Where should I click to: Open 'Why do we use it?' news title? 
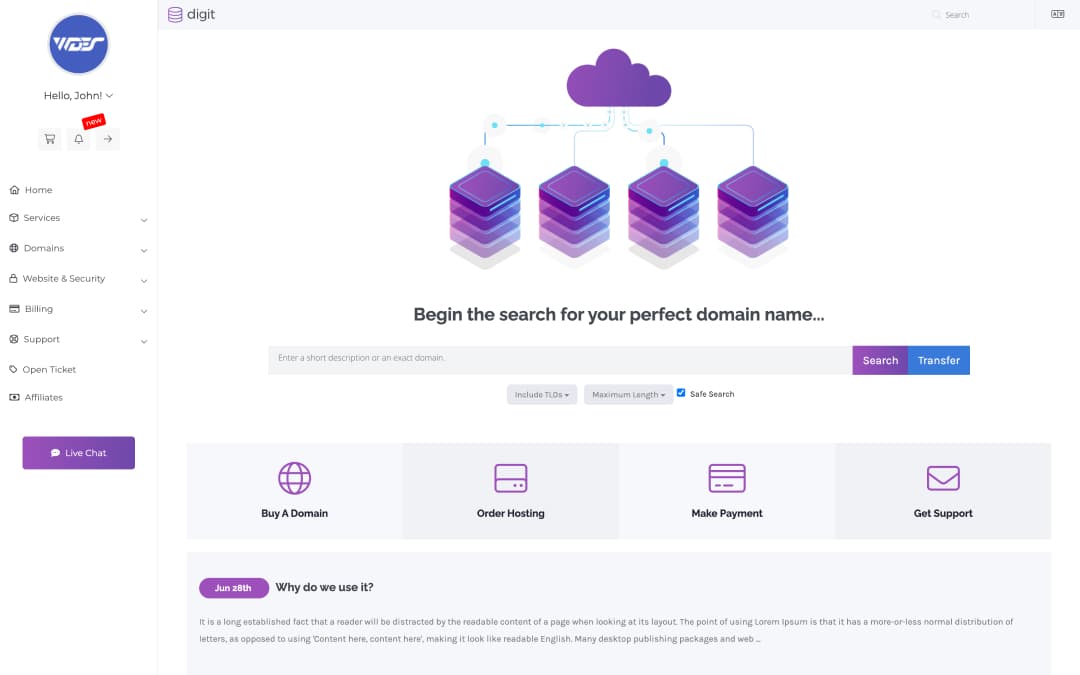(x=324, y=587)
